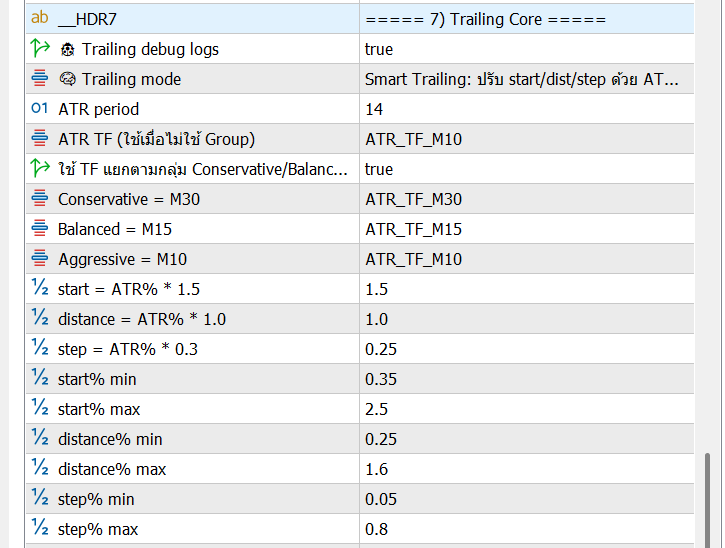Open the ATR_TF_M30 Conservative value dropdown
Screen dimensions: 725x548
pyautogui.click(x=413, y=199)
